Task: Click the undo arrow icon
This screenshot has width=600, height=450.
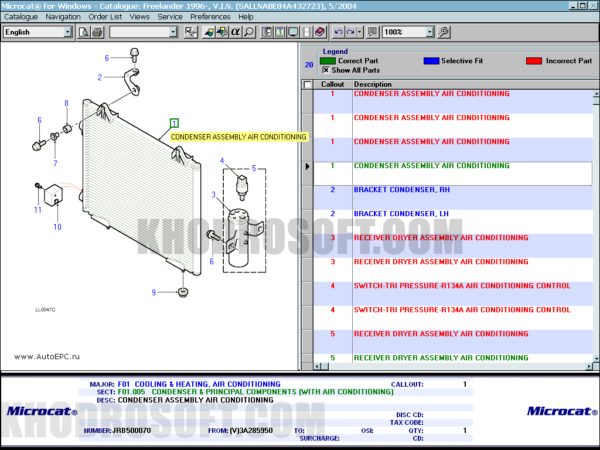Action: pyautogui.click(x=338, y=32)
